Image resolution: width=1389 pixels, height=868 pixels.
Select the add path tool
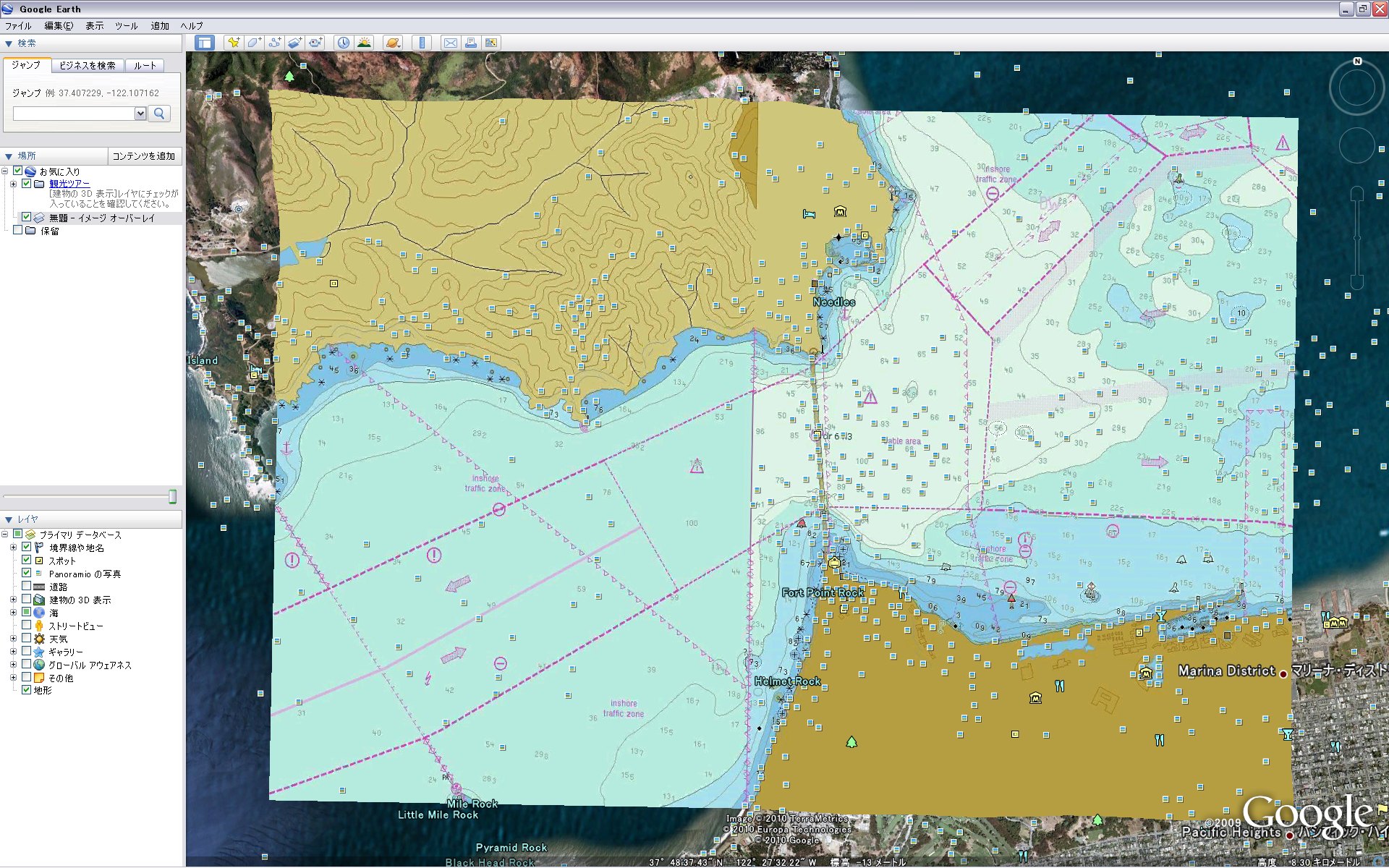(275, 43)
